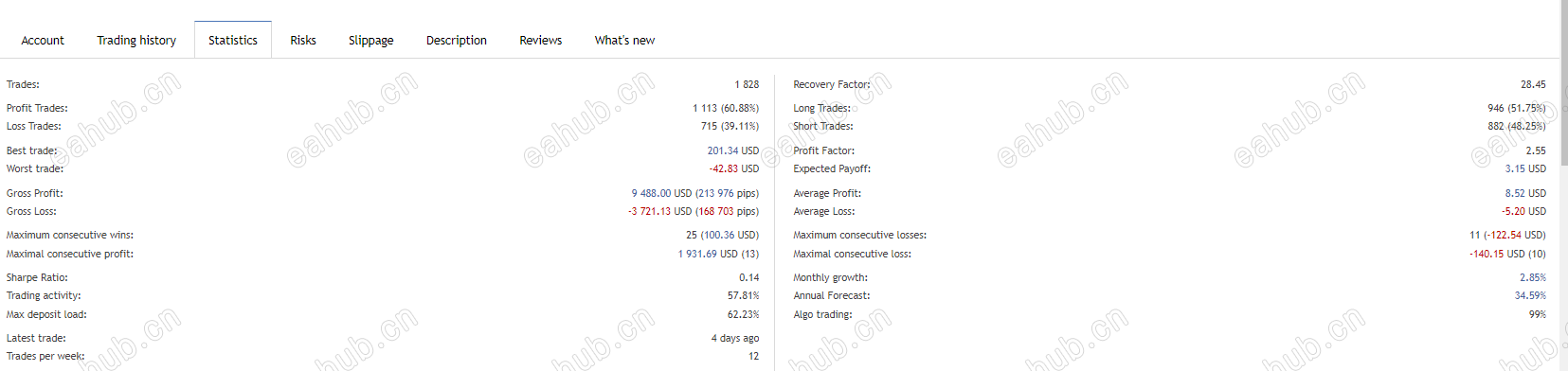The height and width of the screenshot is (371, 1568).
Task: Go to the Slippage tab
Action: [371, 40]
